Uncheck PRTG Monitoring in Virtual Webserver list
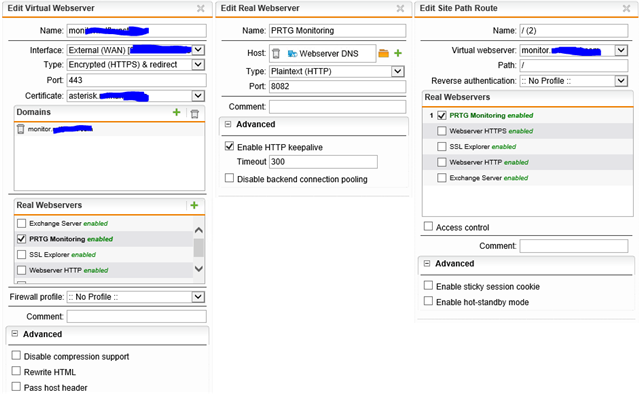The image size is (639, 394). click(22, 239)
